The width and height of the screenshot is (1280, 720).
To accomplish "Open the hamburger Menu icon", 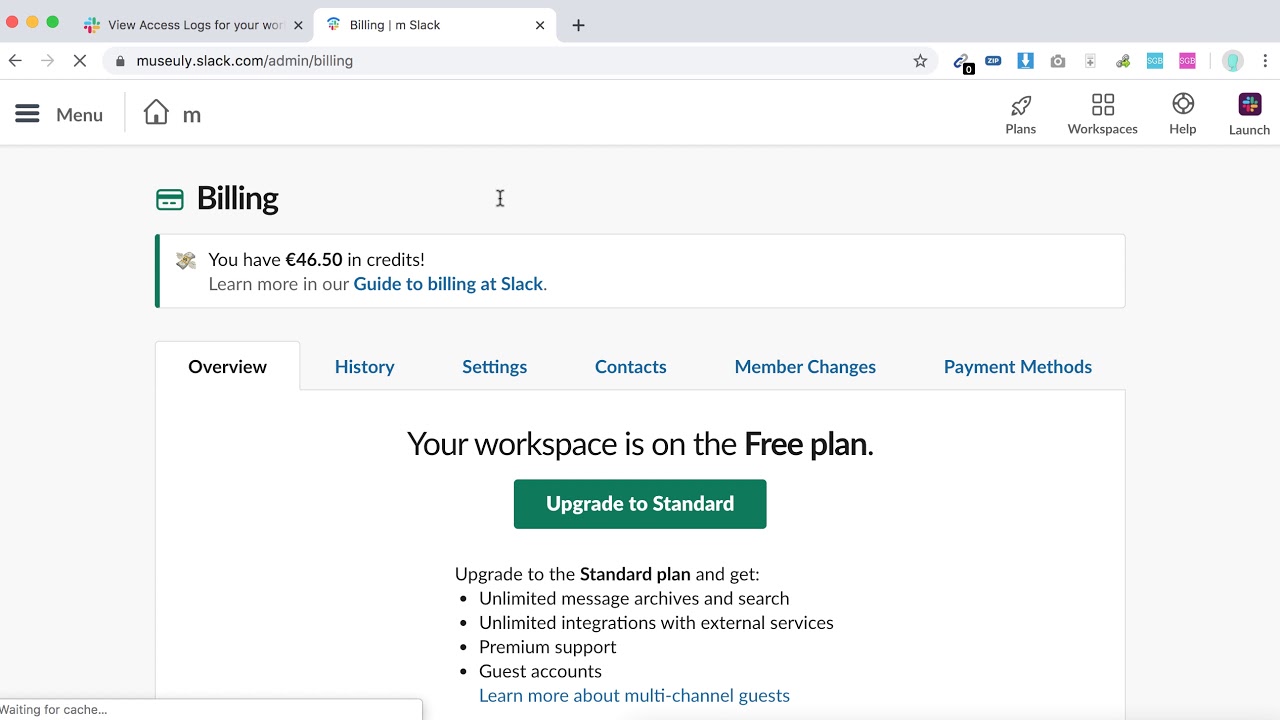I will pyautogui.click(x=27, y=114).
